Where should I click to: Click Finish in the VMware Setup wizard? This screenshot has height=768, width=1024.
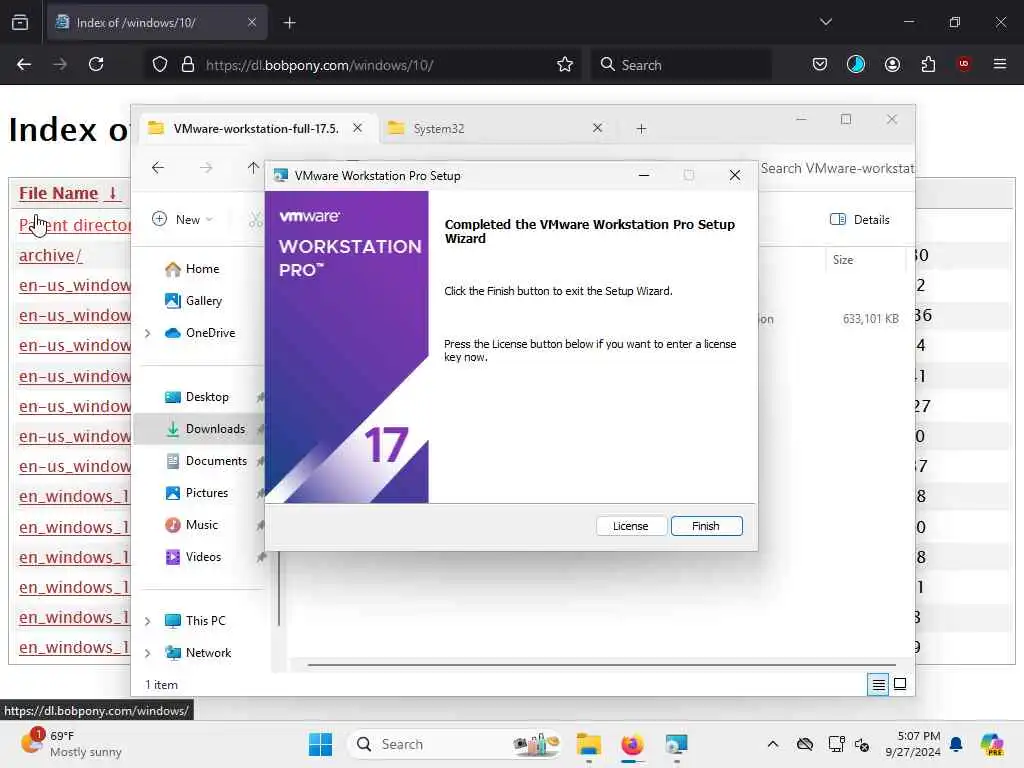click(x=706, y=526)
